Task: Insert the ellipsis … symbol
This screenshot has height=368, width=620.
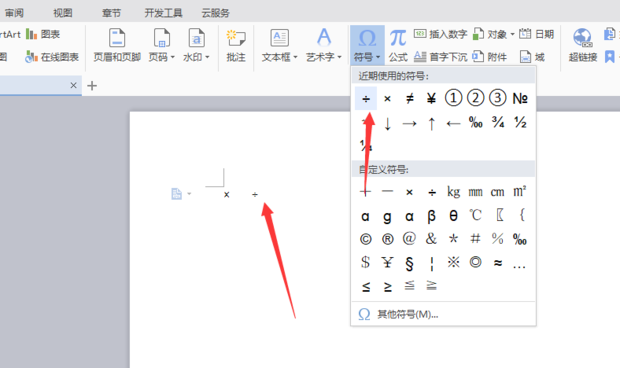Action: pos(520,266)
